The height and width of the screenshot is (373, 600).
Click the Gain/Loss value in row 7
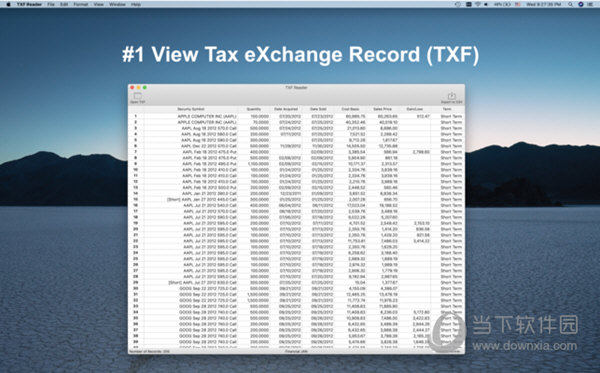tap(421, 152)
